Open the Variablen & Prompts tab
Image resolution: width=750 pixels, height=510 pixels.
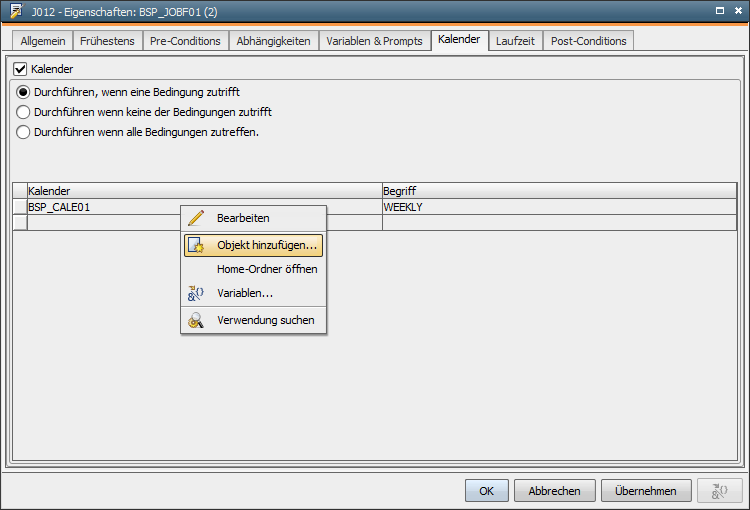[x=374, y=41]
